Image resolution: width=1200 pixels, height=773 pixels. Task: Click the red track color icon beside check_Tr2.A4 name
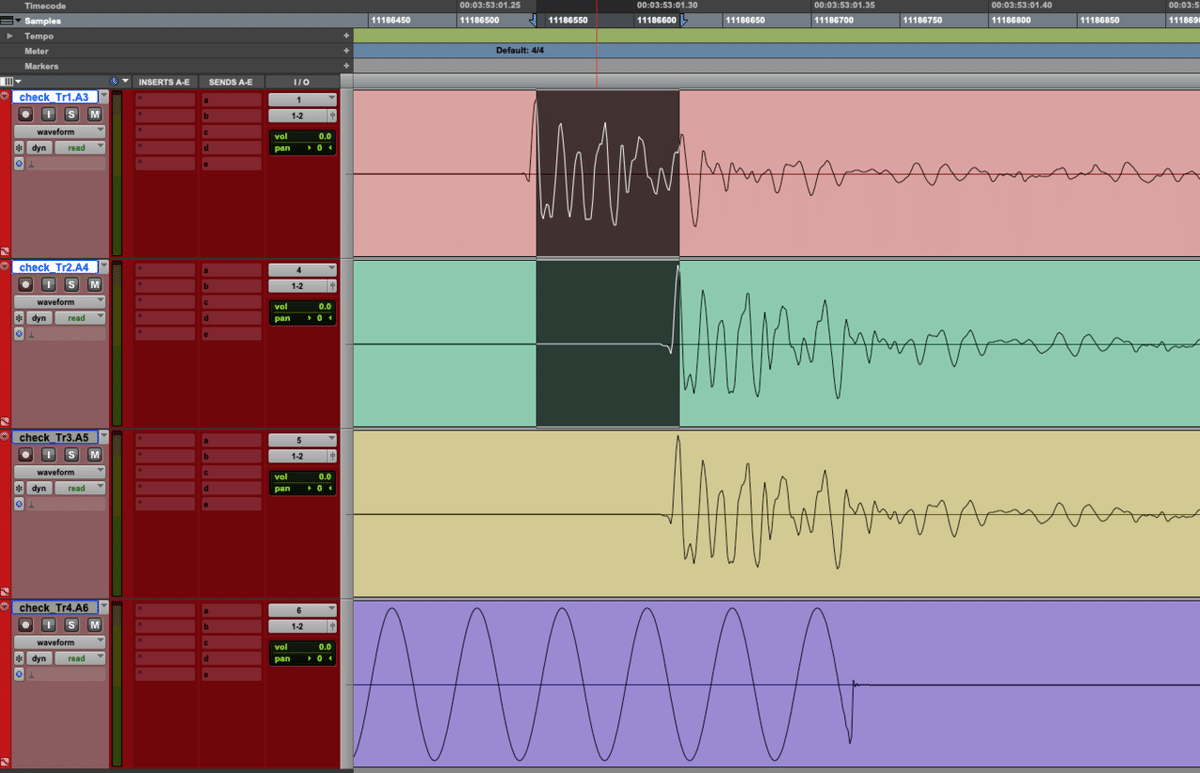coord(5,266)
